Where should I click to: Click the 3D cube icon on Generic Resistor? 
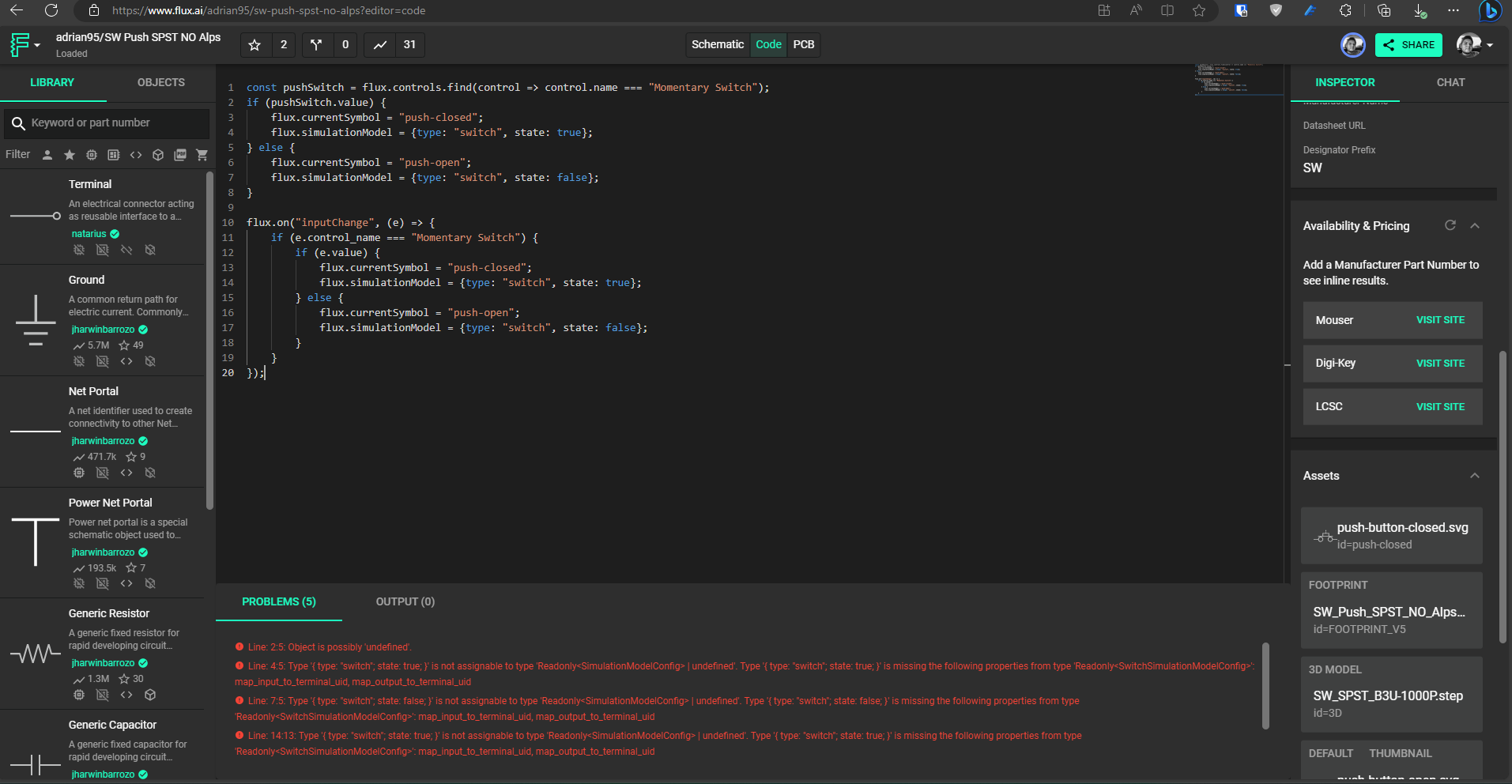(150, 695)
